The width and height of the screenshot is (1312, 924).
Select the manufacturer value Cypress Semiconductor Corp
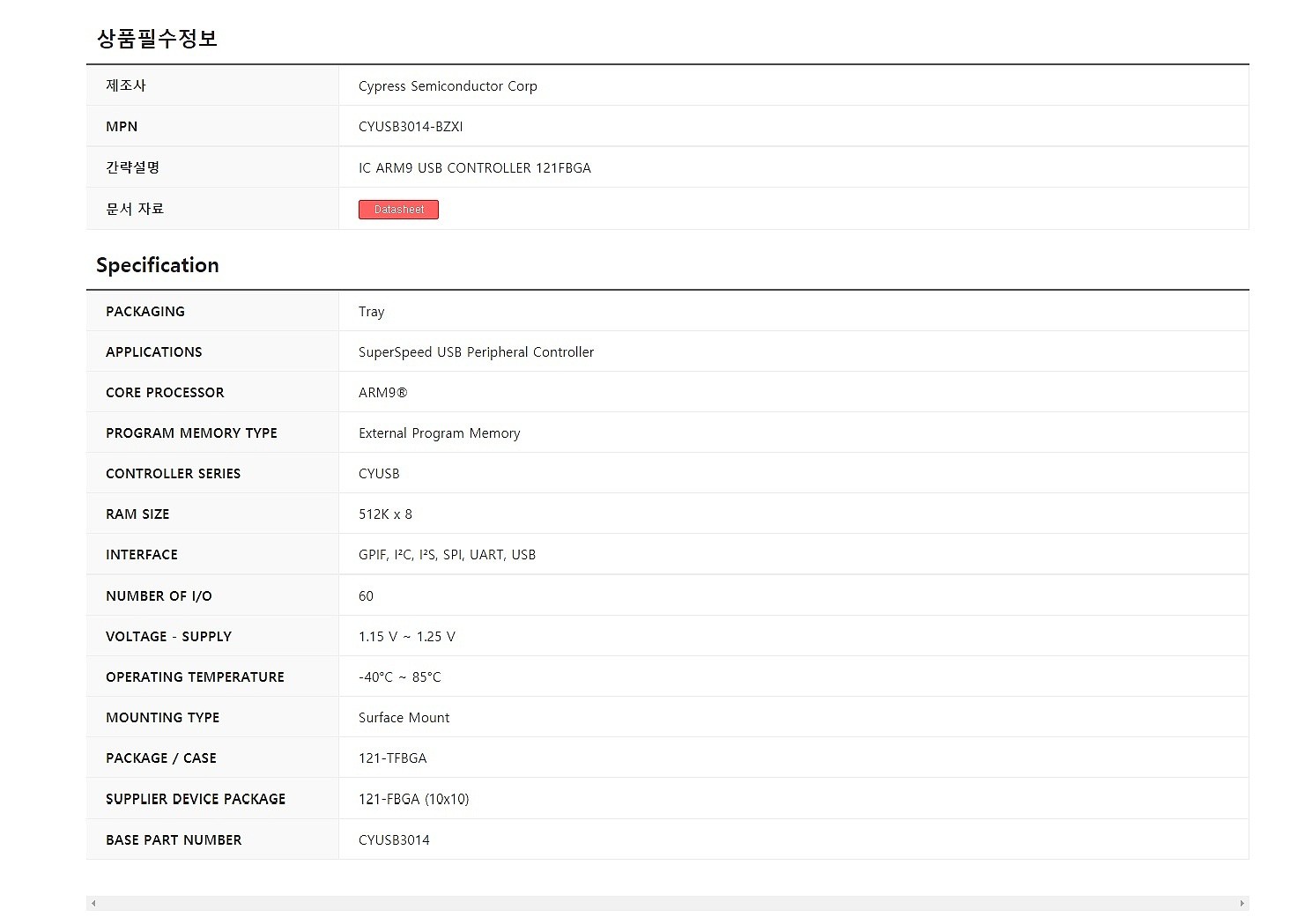coord(448,86)
